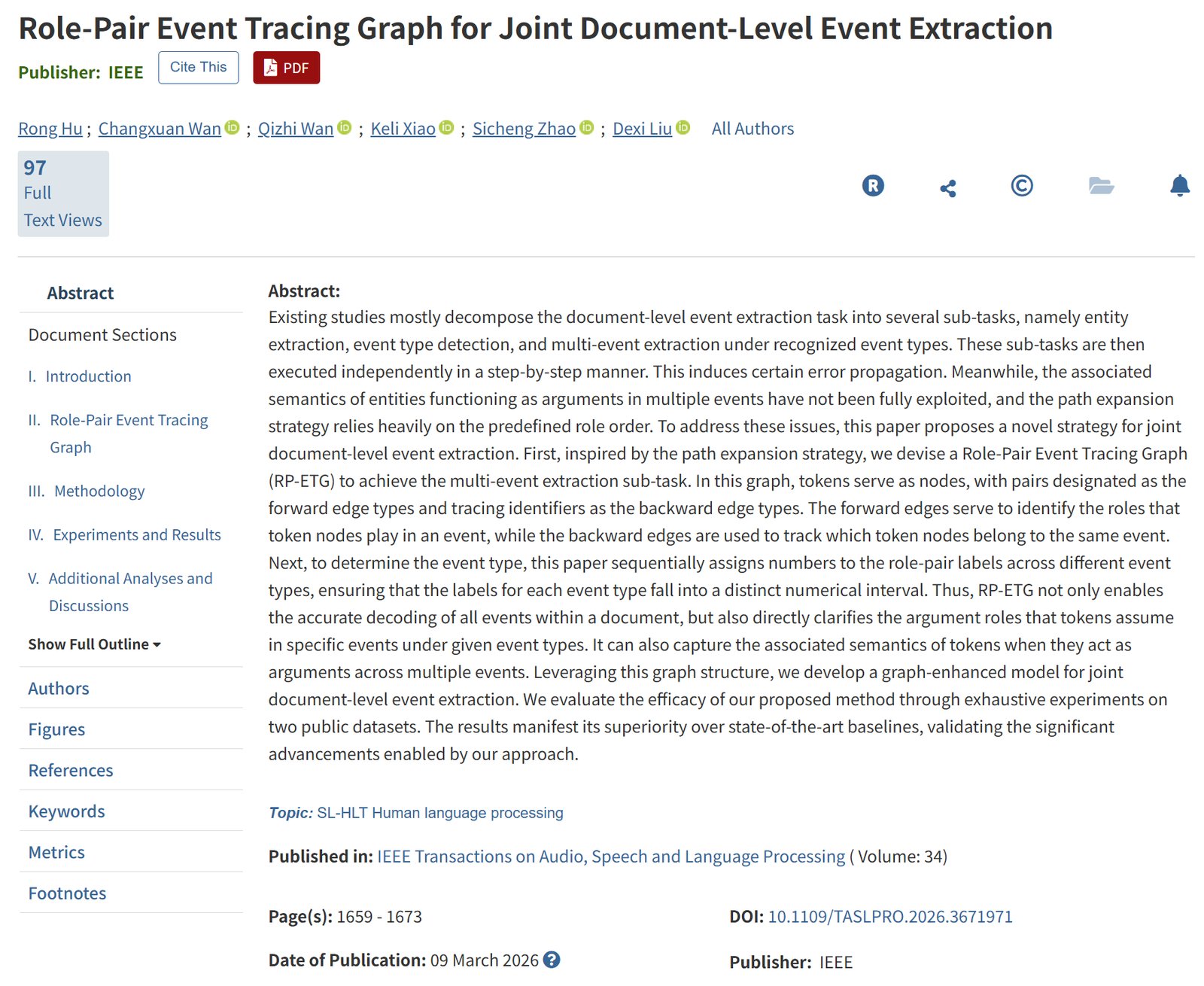Open the SL-HLT Human language processing topic
Screen dimensions: 1204x986
point(440,813)
